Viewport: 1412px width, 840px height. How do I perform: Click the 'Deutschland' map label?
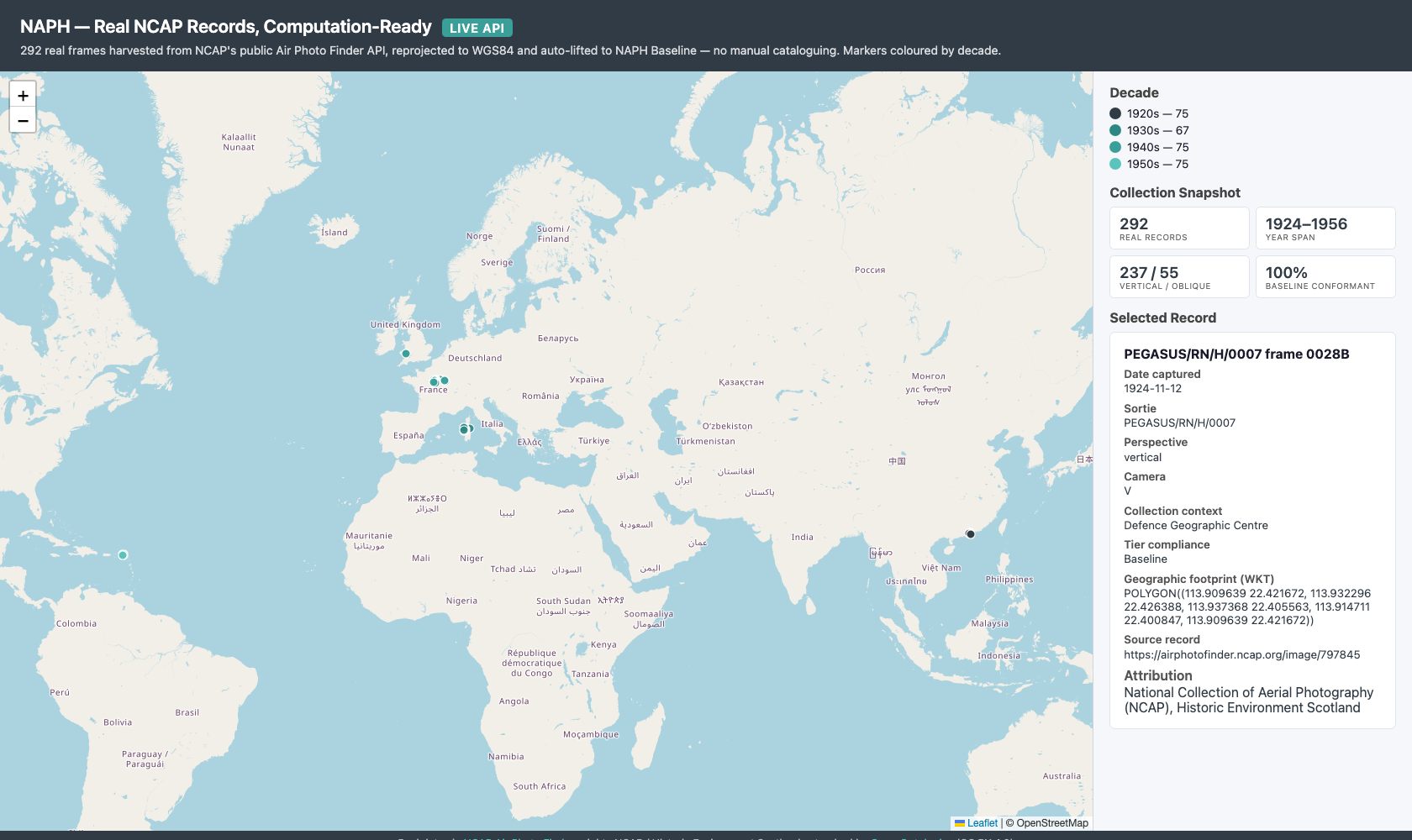475,359
